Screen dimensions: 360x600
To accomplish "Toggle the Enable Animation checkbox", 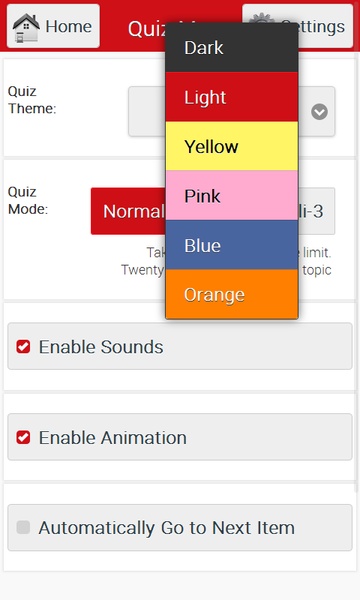I will [x=23, y=437].
